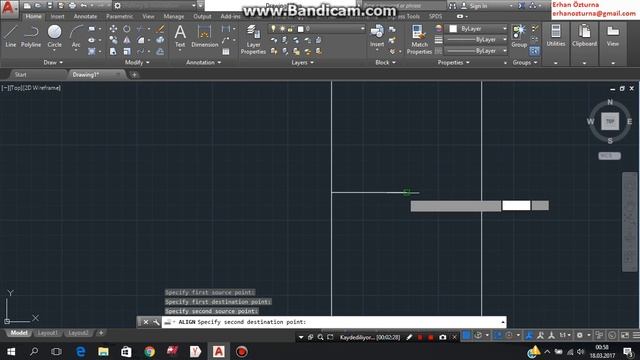Open Layer Properties manager
The width and height of the screenshot is (640, 360).
[253, 40]
